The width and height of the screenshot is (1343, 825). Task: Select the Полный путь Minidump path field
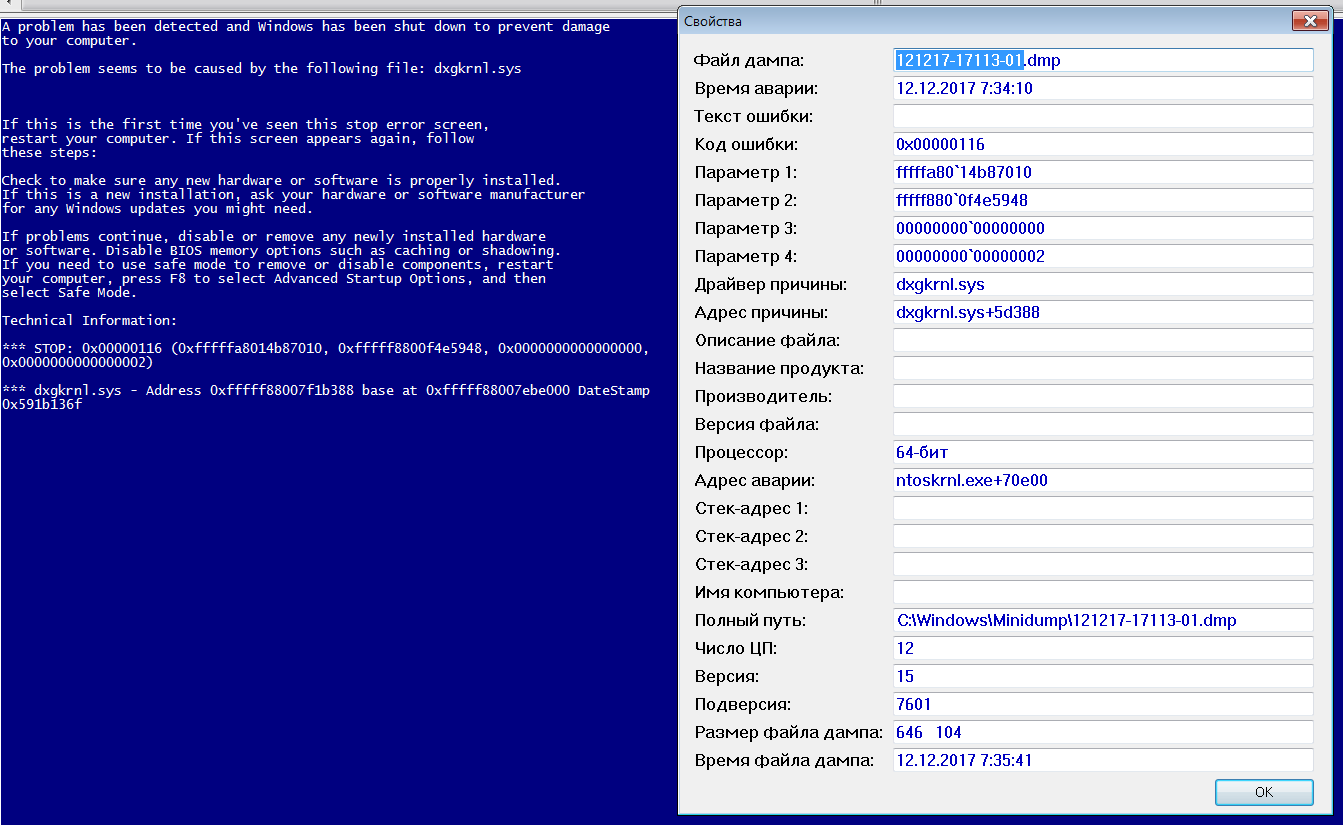[x=1103, y=620]
